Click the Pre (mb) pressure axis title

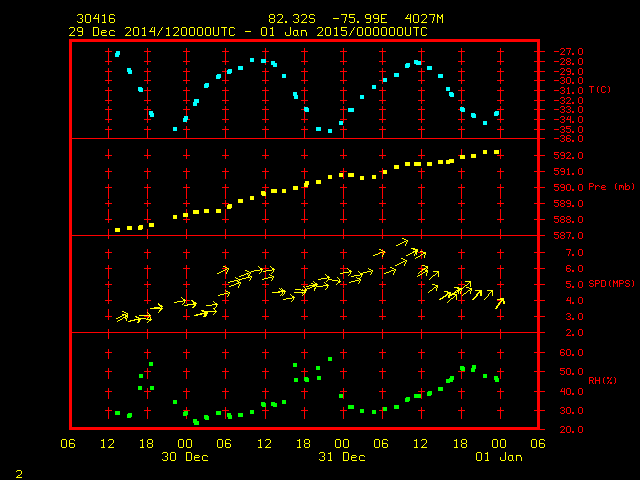[x=611, y=187]
